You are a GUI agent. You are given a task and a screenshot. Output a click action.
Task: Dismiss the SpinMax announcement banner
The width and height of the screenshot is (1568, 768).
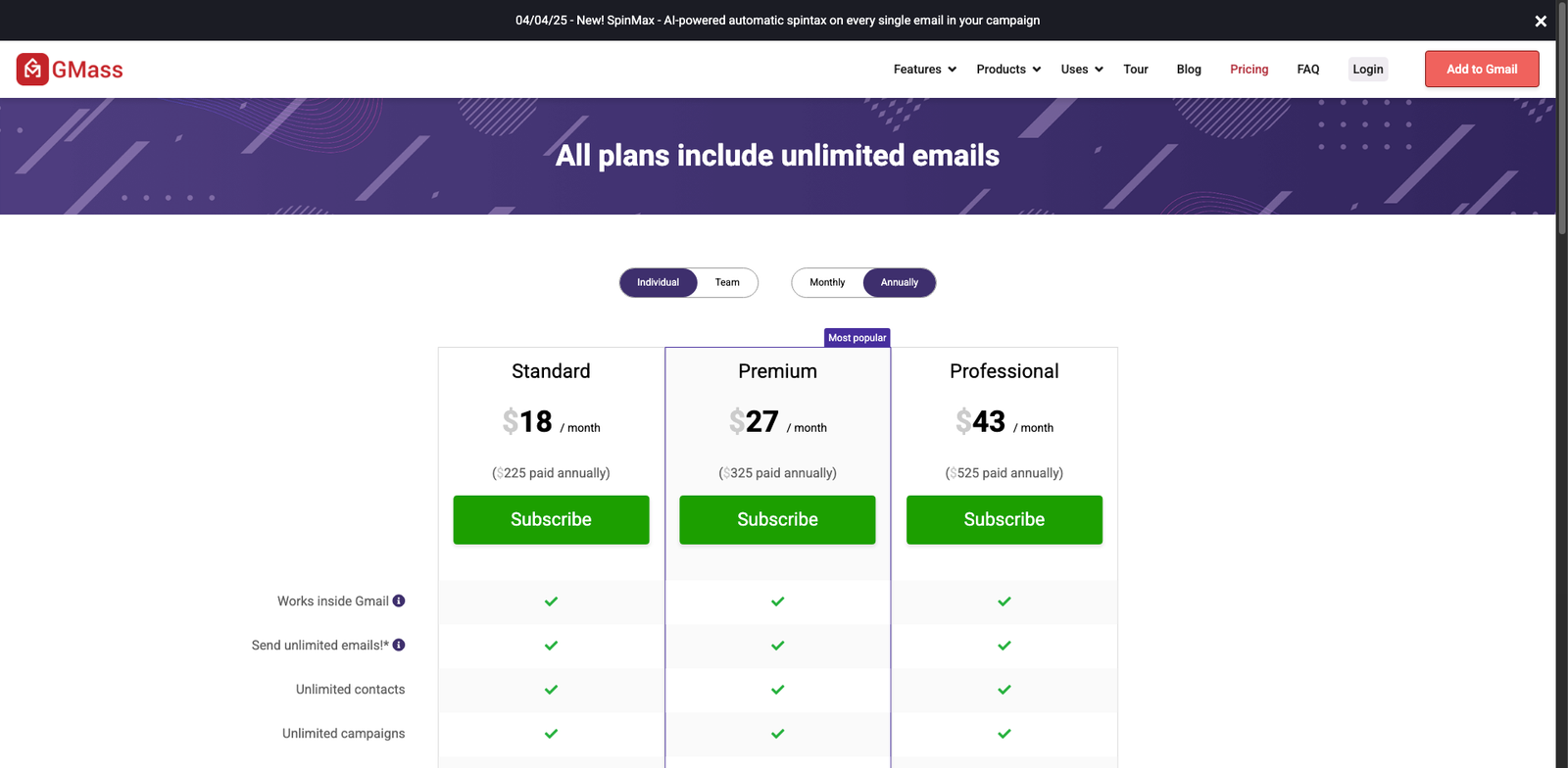[x=1541, y=21]
